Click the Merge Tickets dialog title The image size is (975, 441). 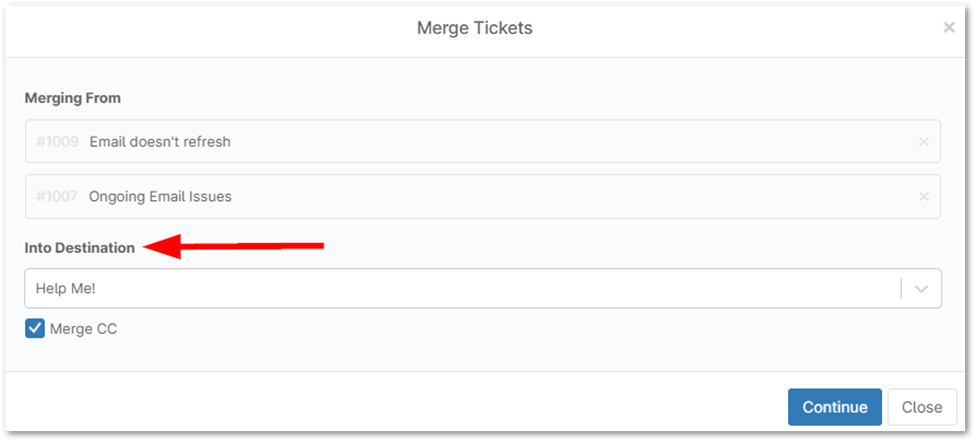click(x=474, y=28)
